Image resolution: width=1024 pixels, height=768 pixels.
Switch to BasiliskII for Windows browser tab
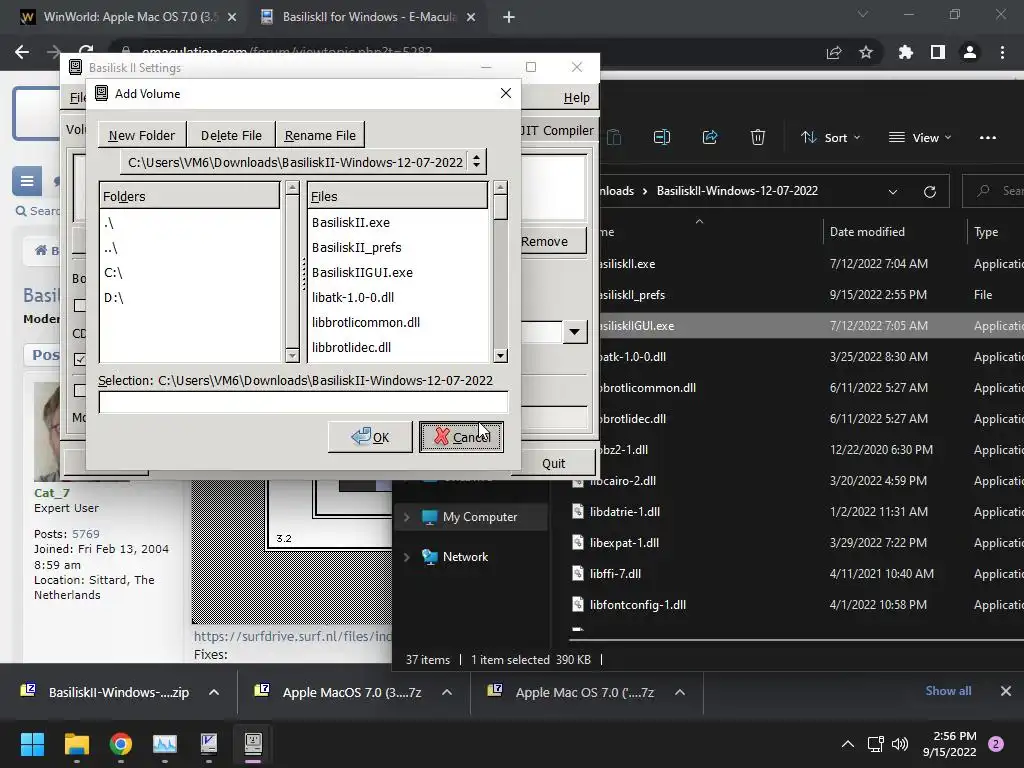[369, 17]
